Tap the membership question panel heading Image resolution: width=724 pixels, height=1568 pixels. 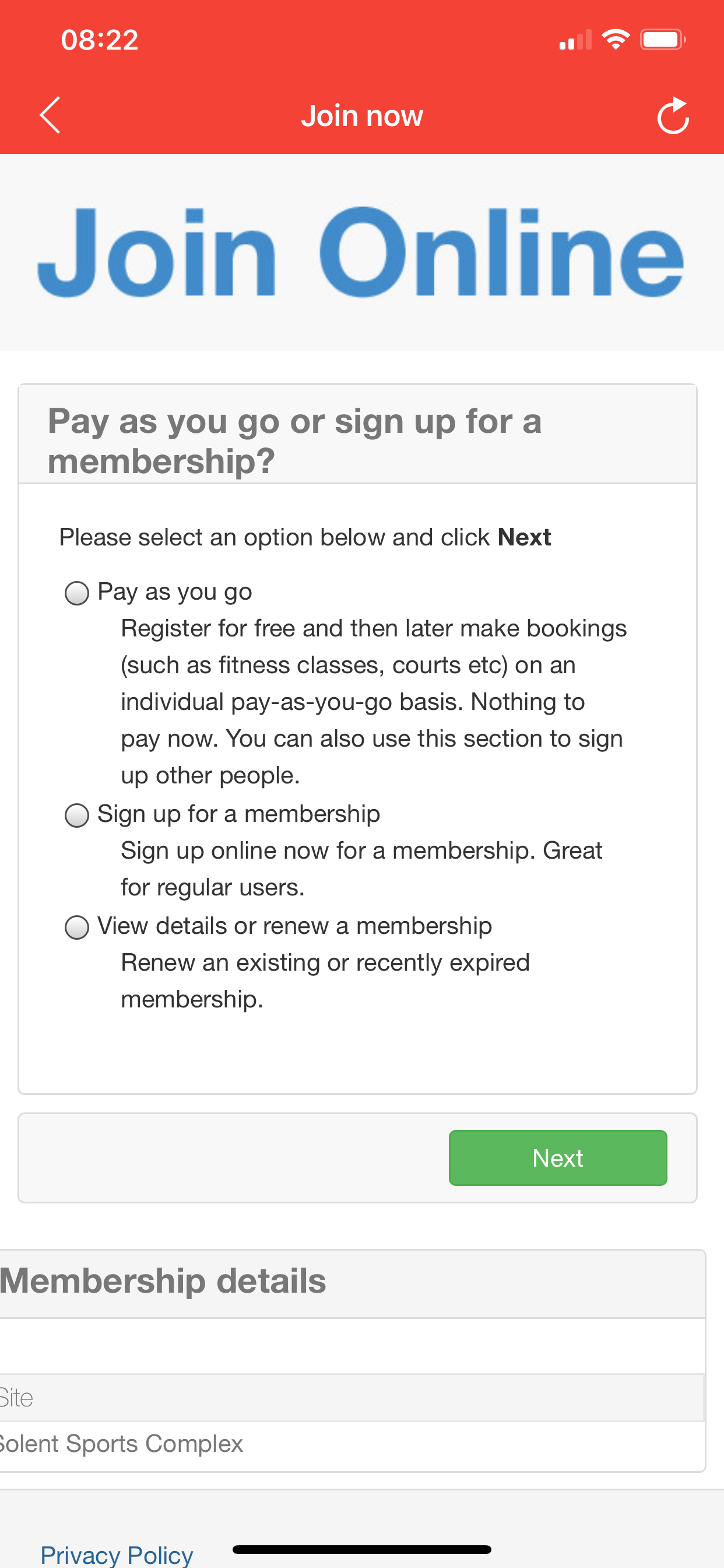click(294, 440)
